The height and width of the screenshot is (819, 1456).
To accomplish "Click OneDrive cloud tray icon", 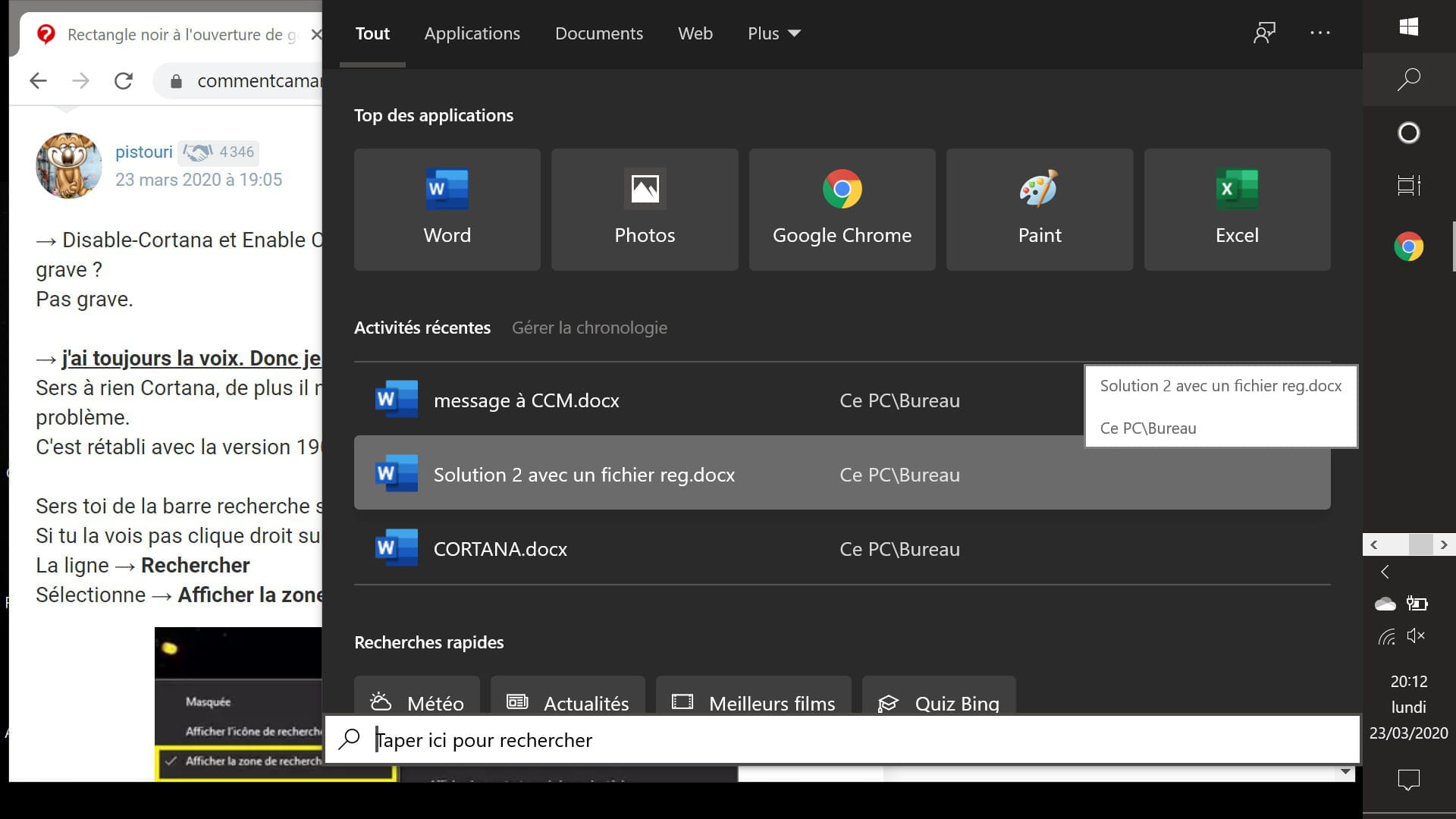I will (1385, 604).
